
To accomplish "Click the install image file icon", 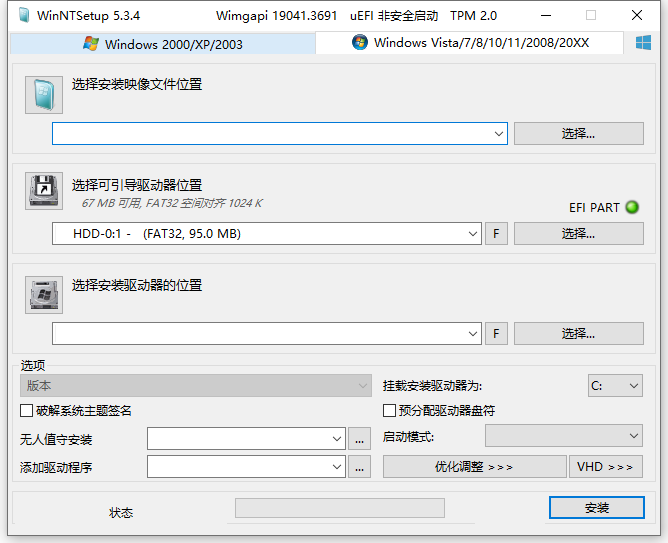I will (x=43, y=95).
